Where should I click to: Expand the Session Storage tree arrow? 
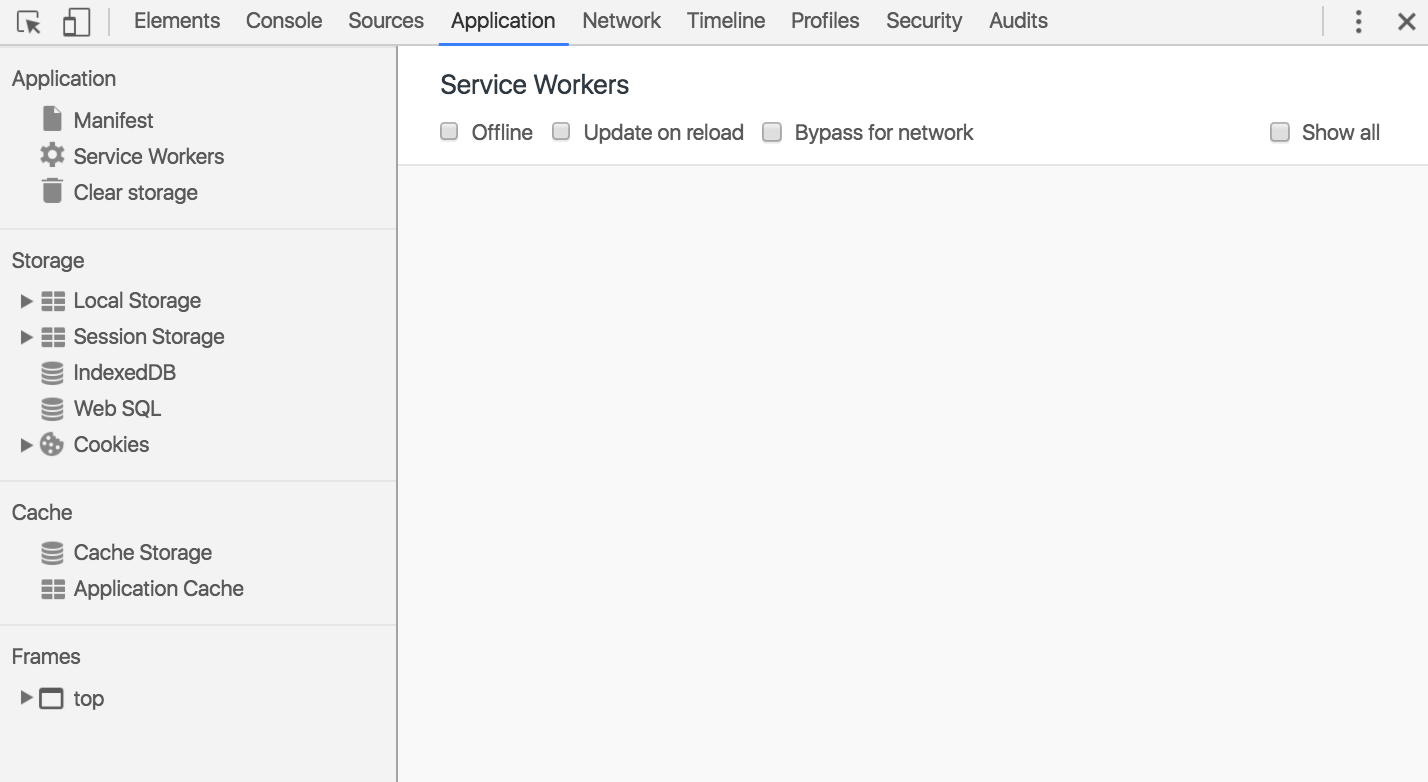click(26, 337)
